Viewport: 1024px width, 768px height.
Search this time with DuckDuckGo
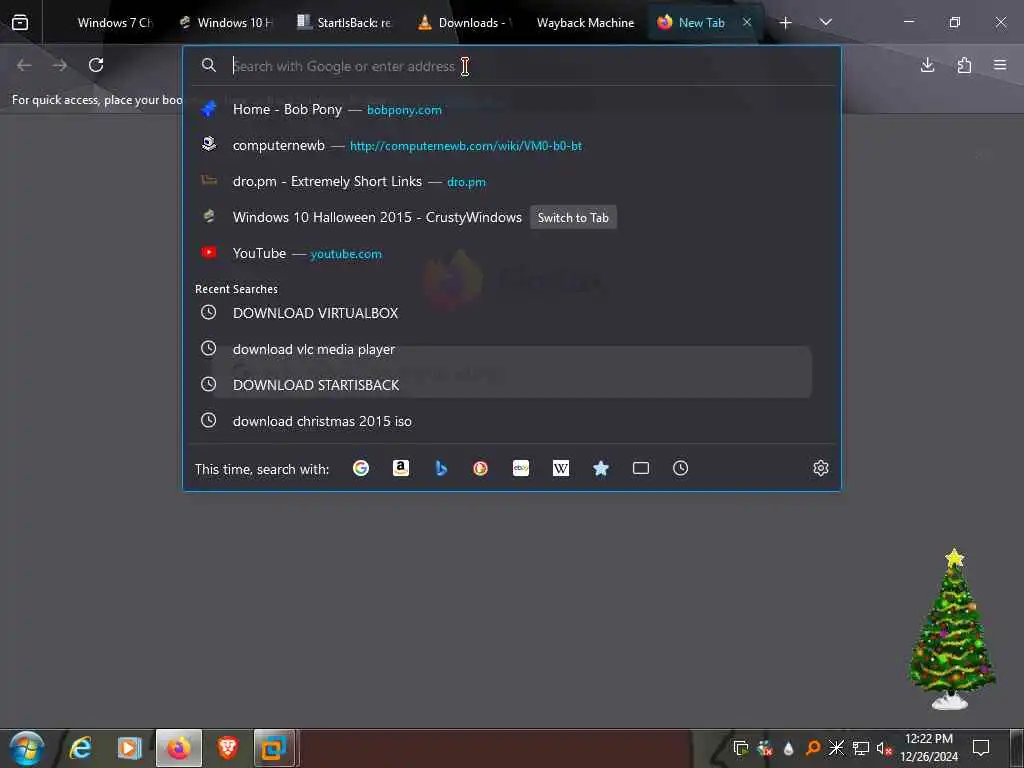481,468
